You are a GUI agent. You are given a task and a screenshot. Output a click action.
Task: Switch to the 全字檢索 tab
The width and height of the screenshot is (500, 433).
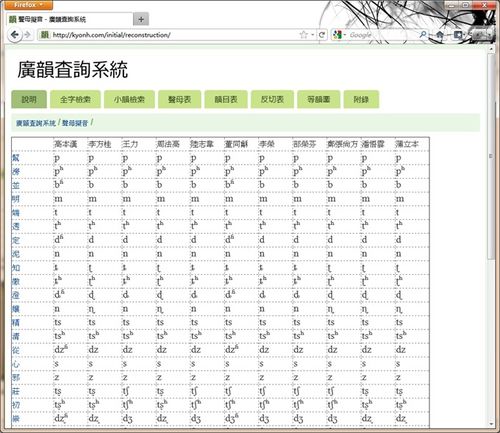tap(75, 99)
